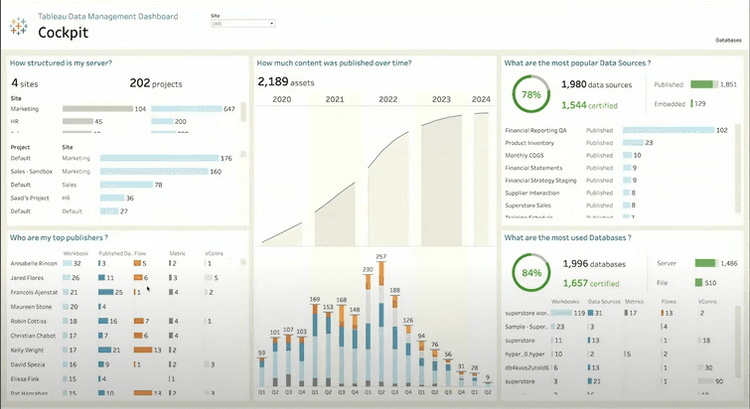Click the Default Sales bar showing 78
Image resolution: width=750 pixels, height=409 pixels.
tap(126, 185)
